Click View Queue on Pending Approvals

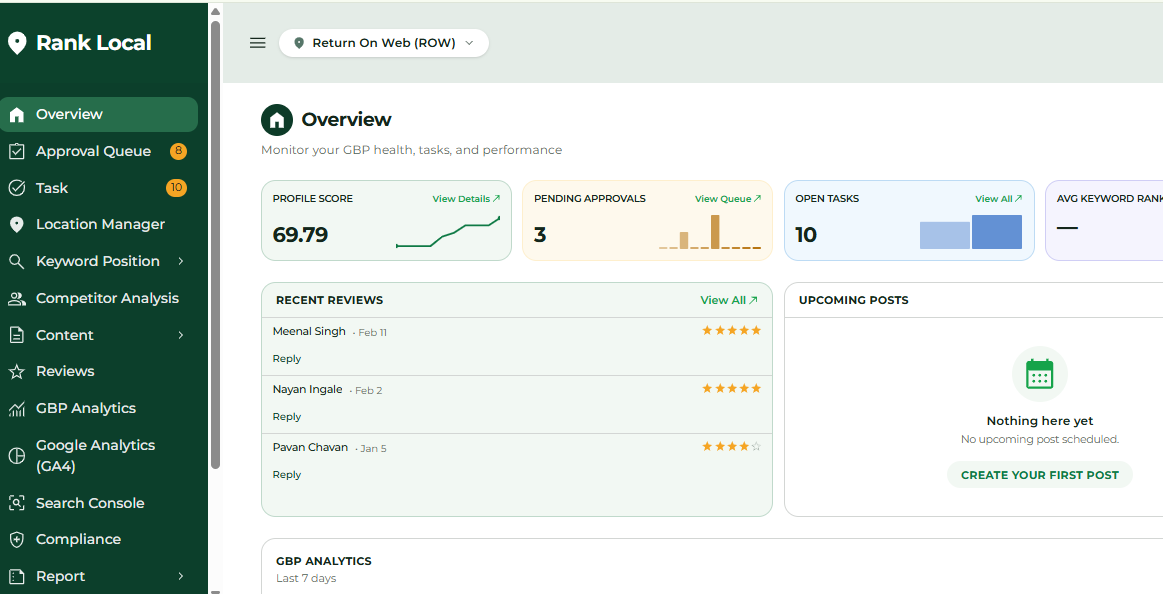728,199
